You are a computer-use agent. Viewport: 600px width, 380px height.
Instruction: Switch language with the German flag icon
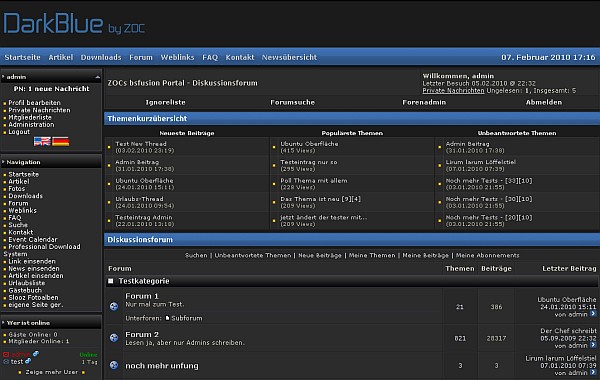point(60,141)
